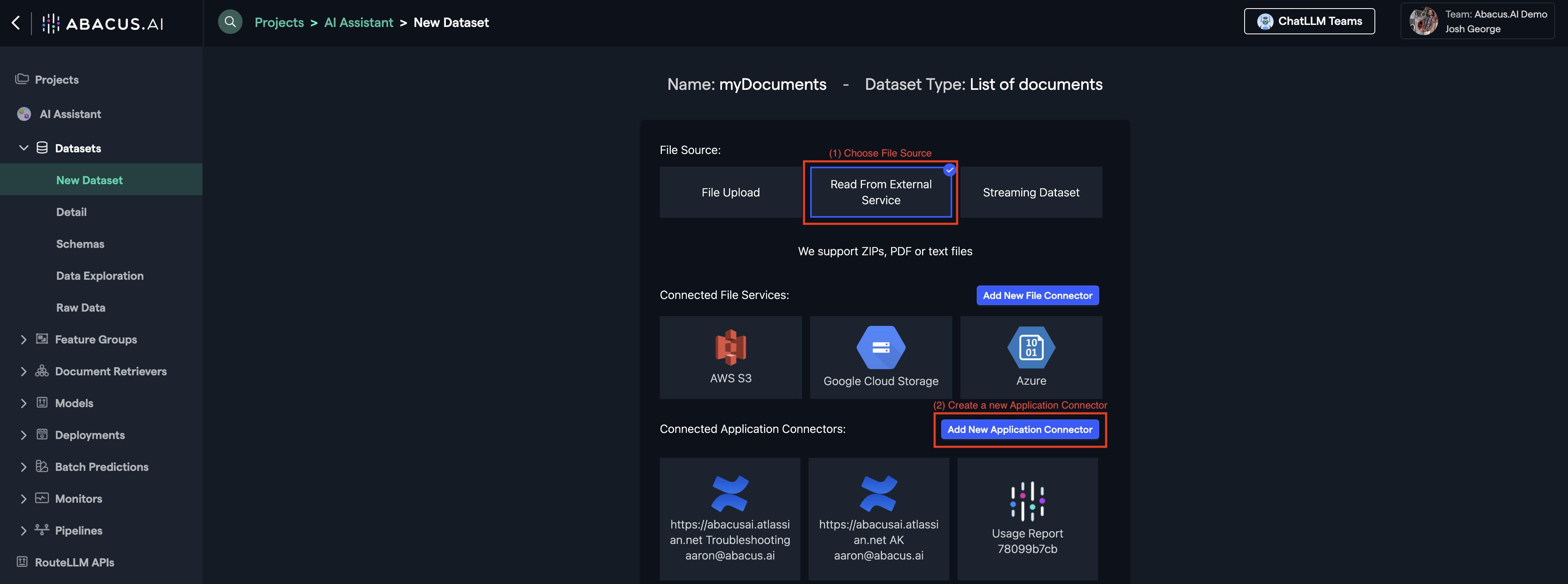Select the File Upload source option

coord(730,192)
